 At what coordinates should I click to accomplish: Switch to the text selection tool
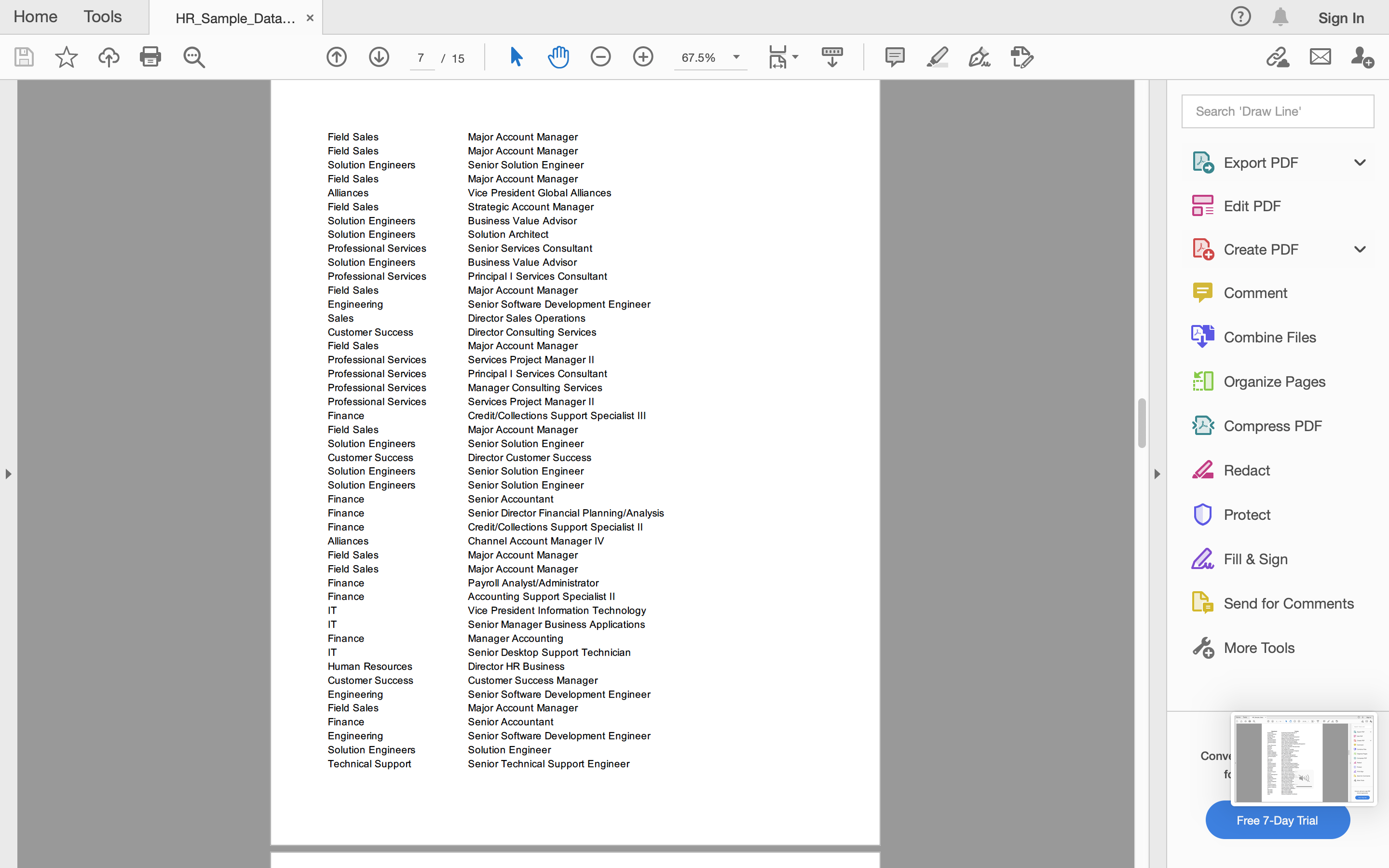coord(516,57)
